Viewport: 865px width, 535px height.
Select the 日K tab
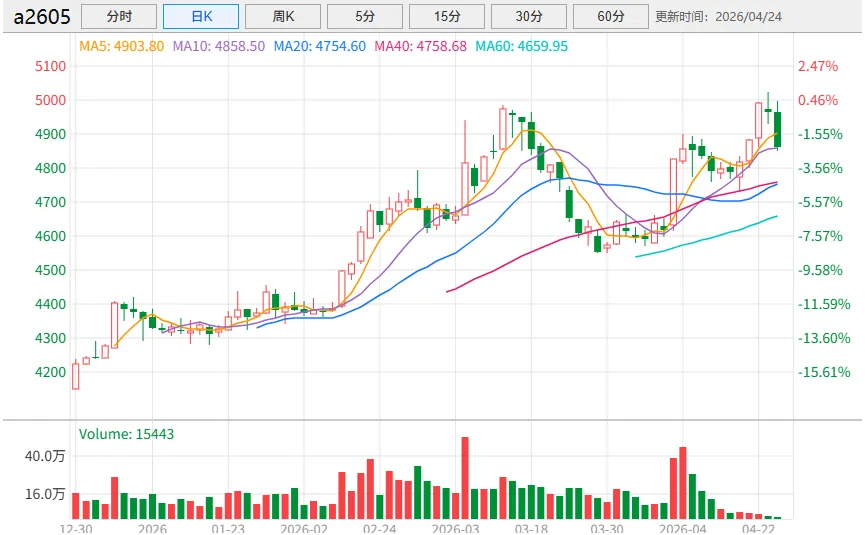[x=200, y=16]
